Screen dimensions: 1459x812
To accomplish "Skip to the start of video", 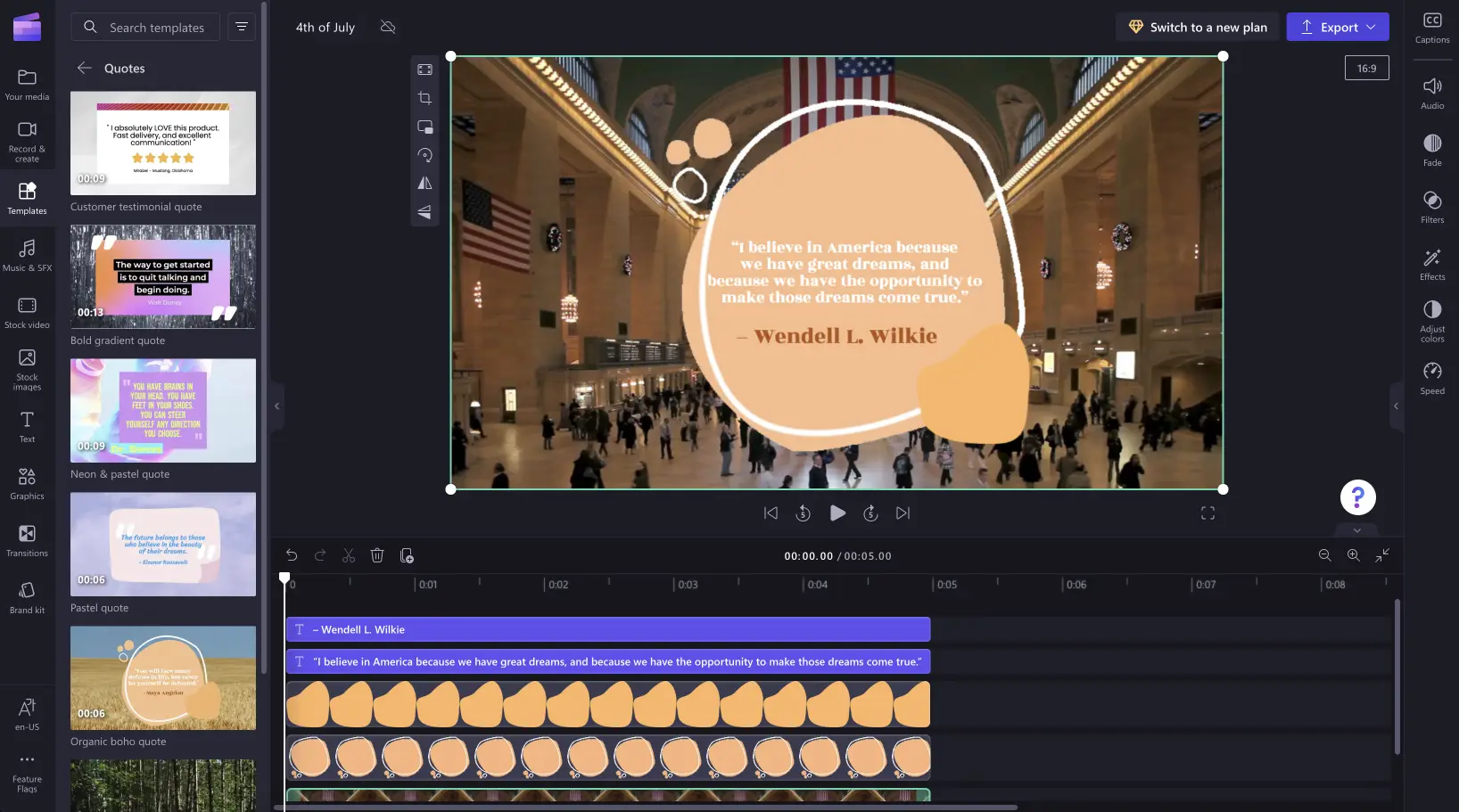I will (x=771, y=513).
